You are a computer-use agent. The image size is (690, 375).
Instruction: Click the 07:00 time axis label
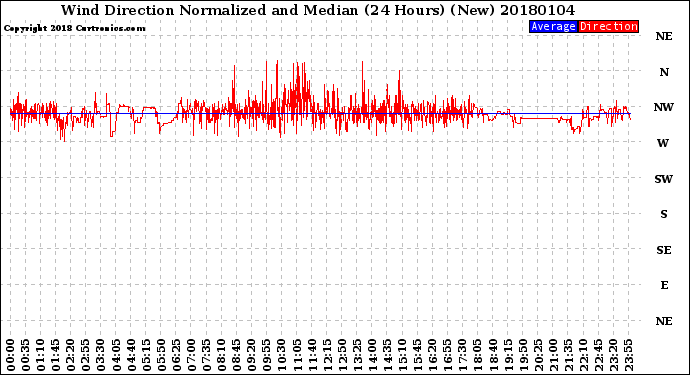coord(191,355)
